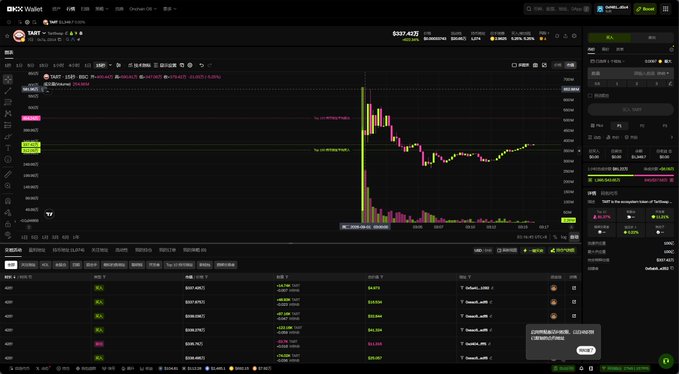This screenshot has height=374, width=679.
Task: Select the Buy tab
Action: point(609,38)
